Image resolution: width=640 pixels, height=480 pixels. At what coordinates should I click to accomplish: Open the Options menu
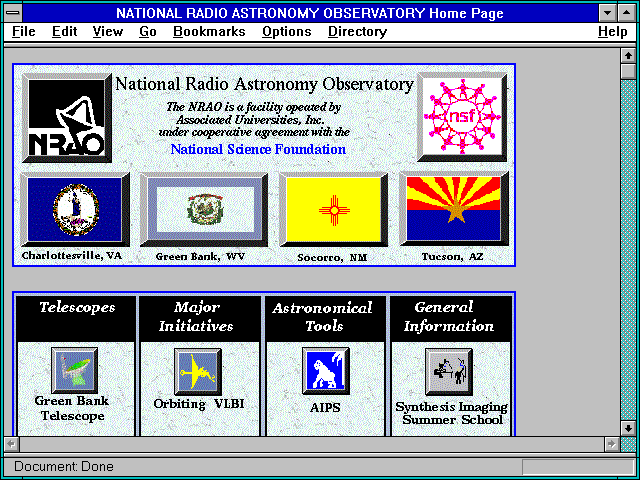point(287,31)
